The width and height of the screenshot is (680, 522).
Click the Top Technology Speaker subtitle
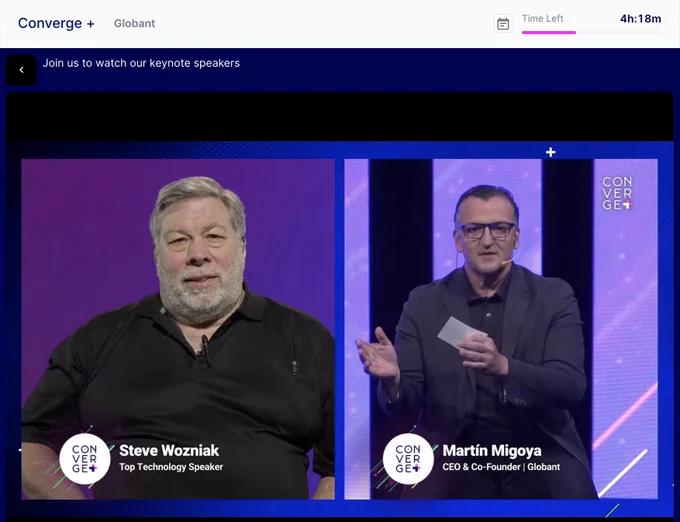171,467
